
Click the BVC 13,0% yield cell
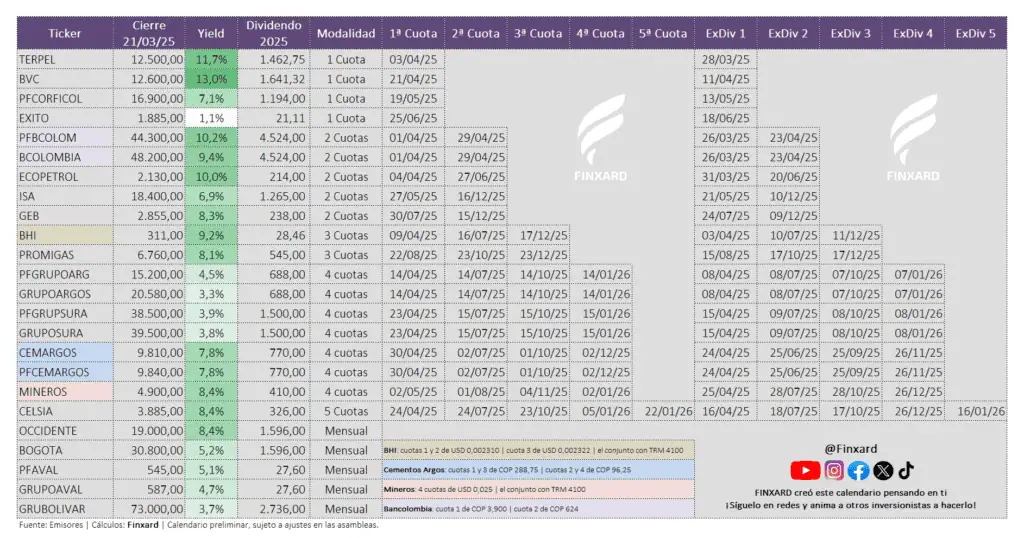tap(211, 79)
